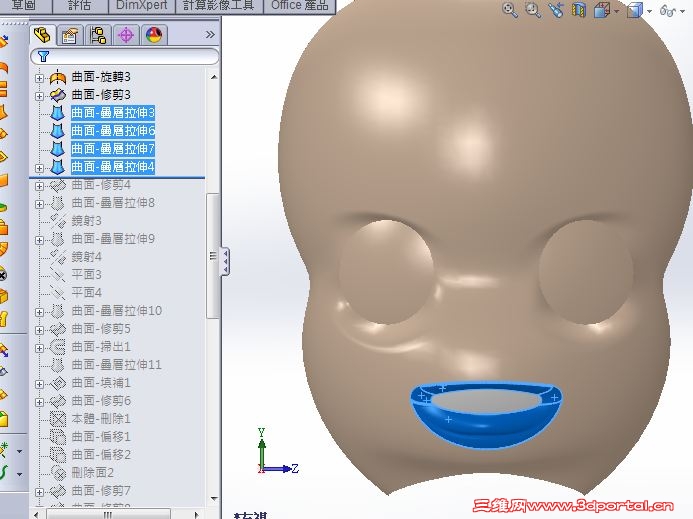Open the DimXpert ribbon tab
Viewport: 693px width, 519px height.
(141, 6)
